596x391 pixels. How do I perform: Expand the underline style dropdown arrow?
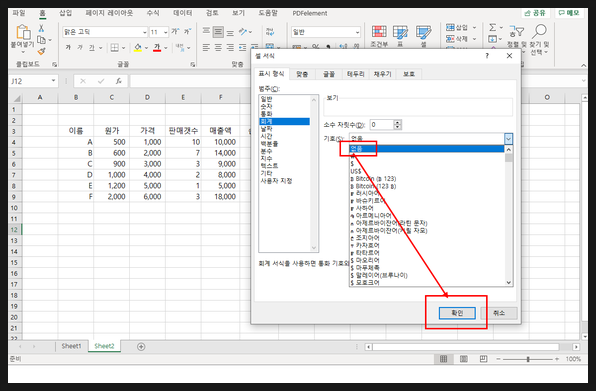point(100,48)
